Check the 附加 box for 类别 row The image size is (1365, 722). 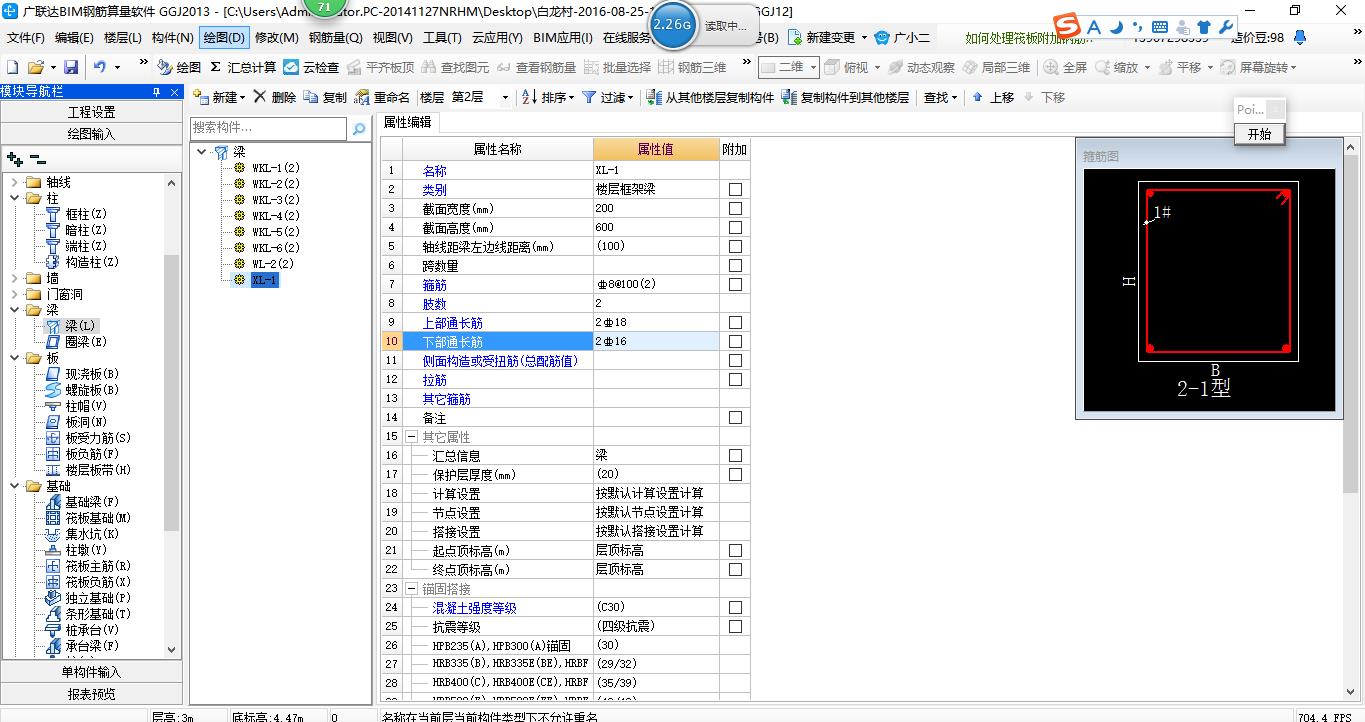(x=735, y=189)
